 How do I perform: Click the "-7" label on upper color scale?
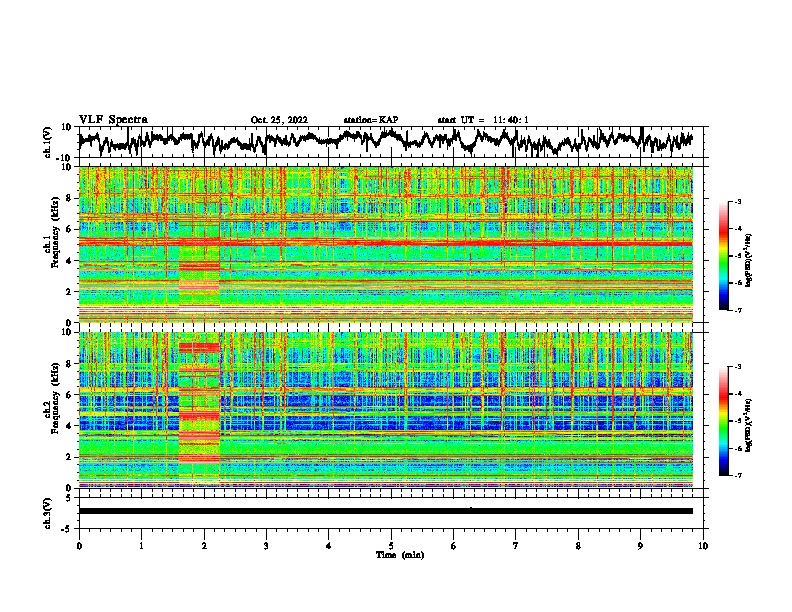[x=737, y=310]
